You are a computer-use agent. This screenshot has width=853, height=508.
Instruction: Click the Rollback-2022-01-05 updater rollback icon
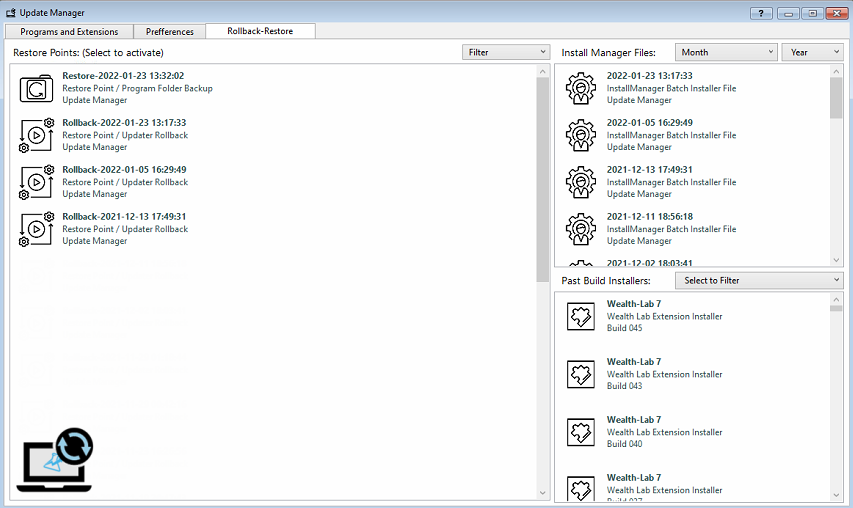coord(36,182)
